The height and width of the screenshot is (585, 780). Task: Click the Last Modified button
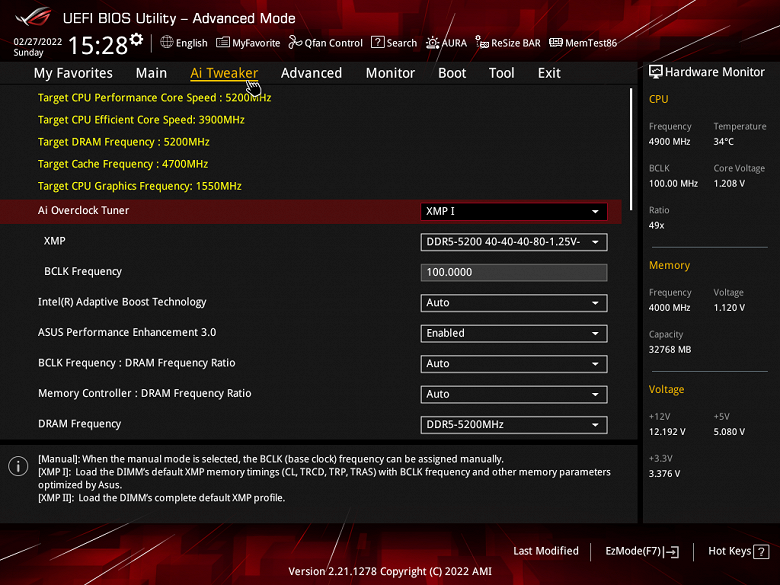[x=546, y=551]
